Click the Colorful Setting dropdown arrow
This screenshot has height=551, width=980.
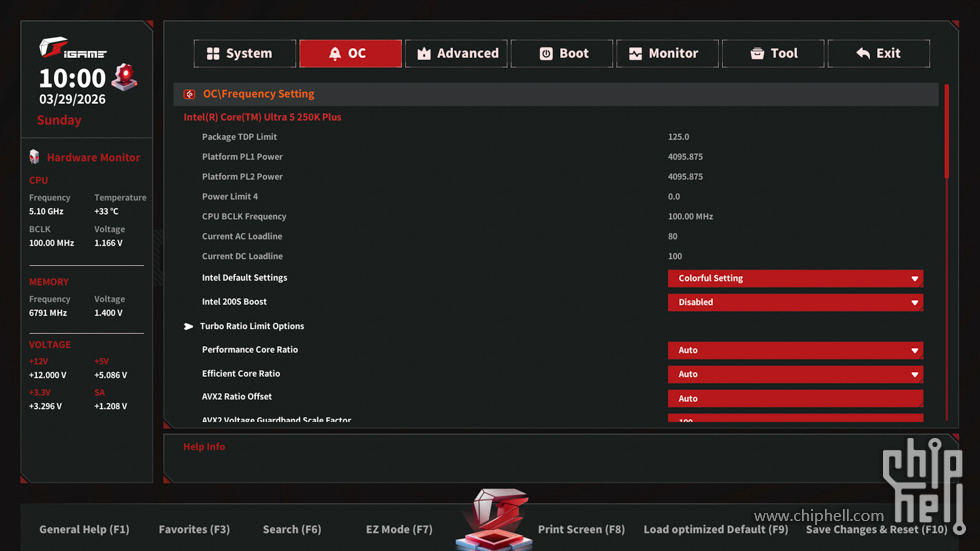(914, 279)
